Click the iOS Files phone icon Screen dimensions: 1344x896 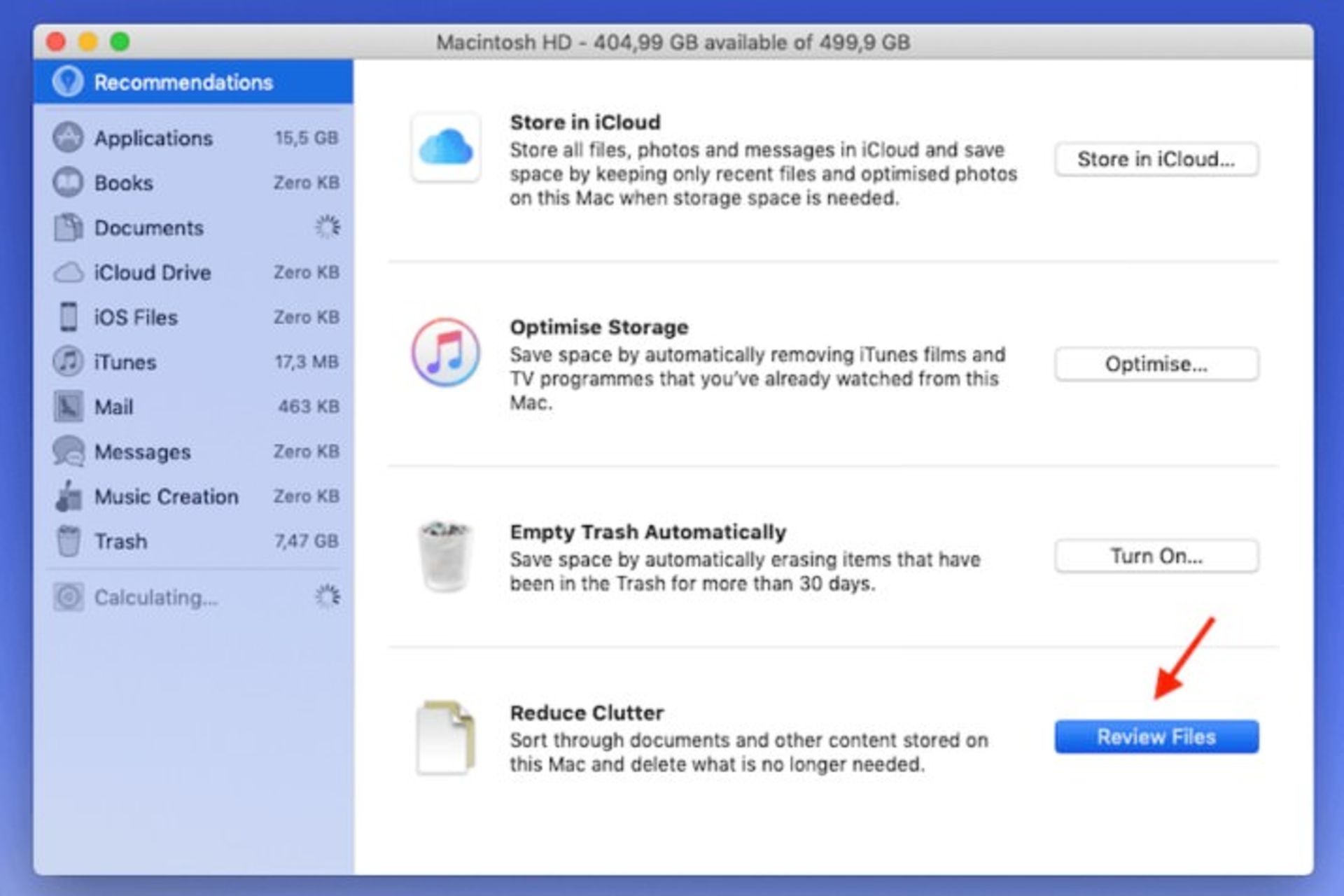[68, 317]
